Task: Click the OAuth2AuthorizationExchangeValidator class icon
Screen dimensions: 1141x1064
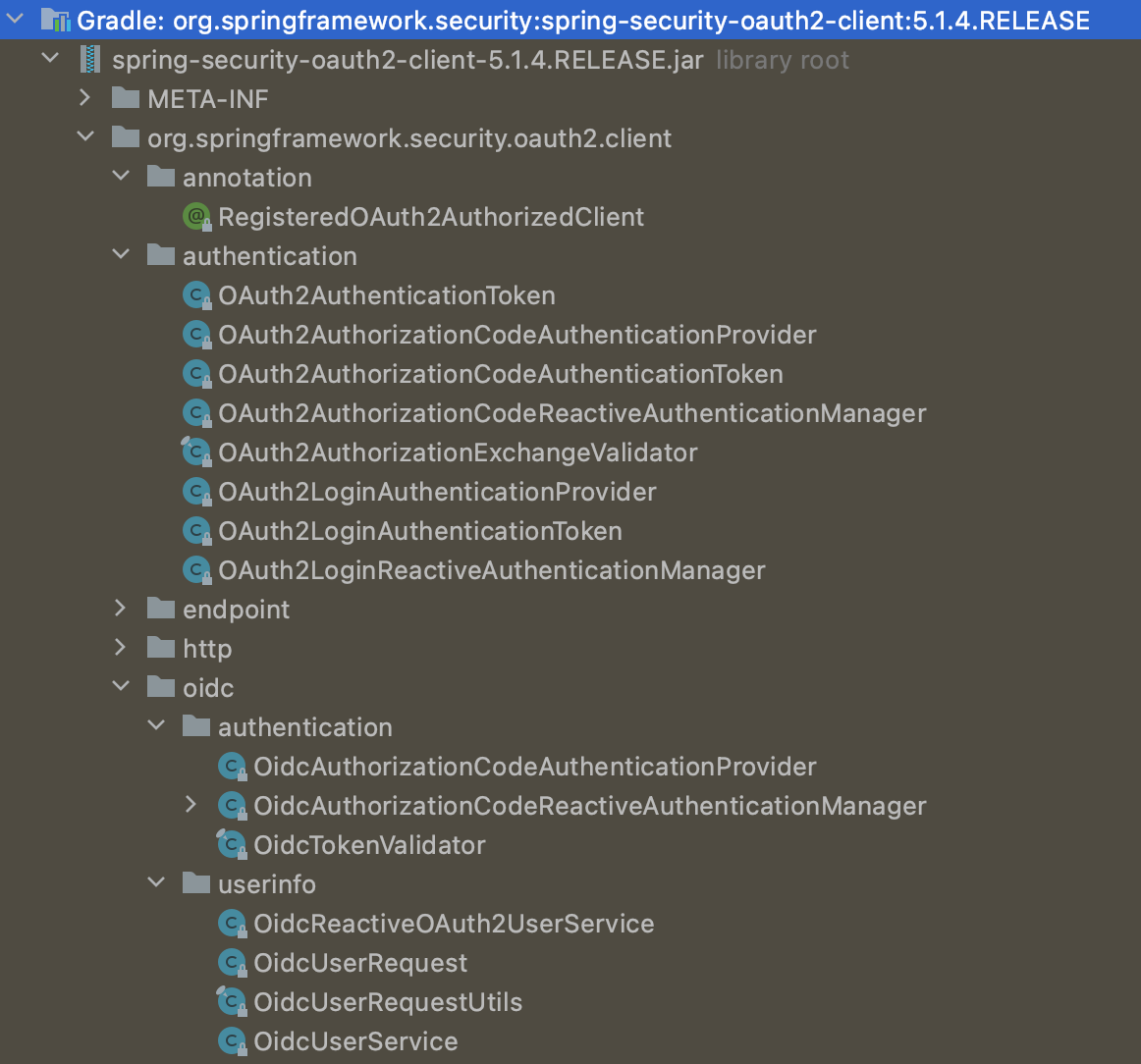Action: coord(196,452)
